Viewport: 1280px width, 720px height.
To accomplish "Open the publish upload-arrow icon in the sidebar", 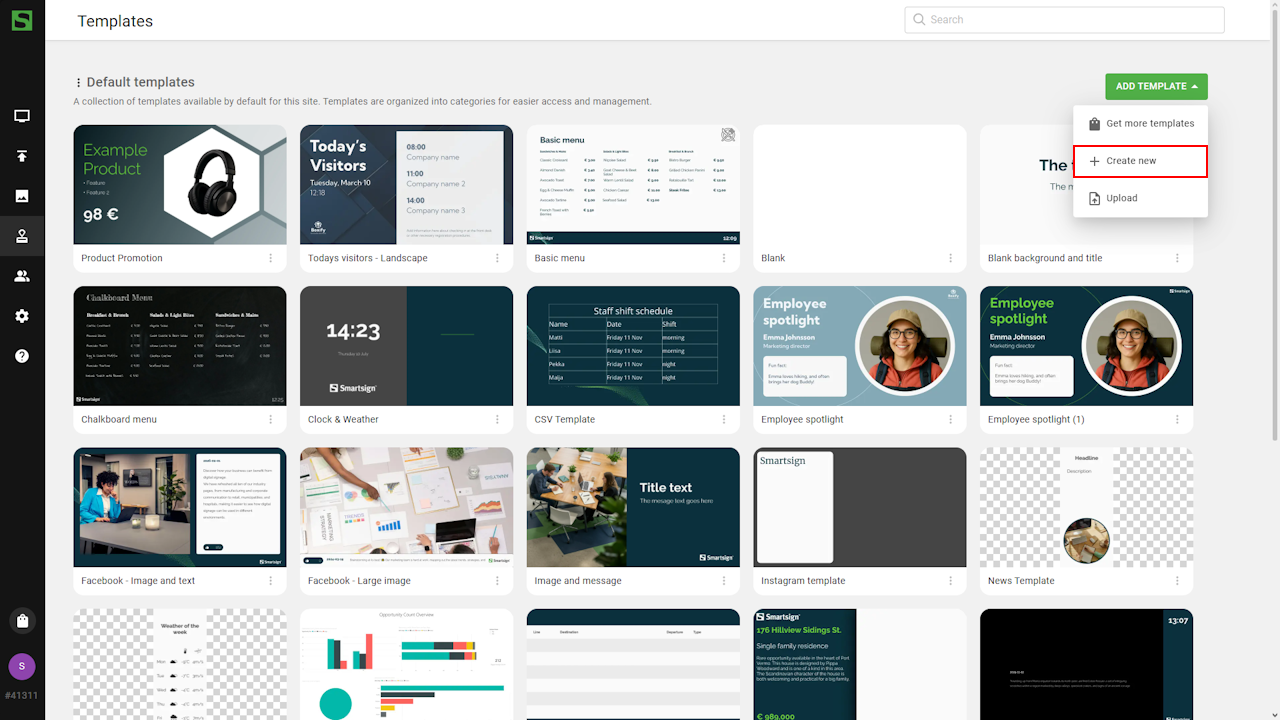I will click(x=22, y=156).
